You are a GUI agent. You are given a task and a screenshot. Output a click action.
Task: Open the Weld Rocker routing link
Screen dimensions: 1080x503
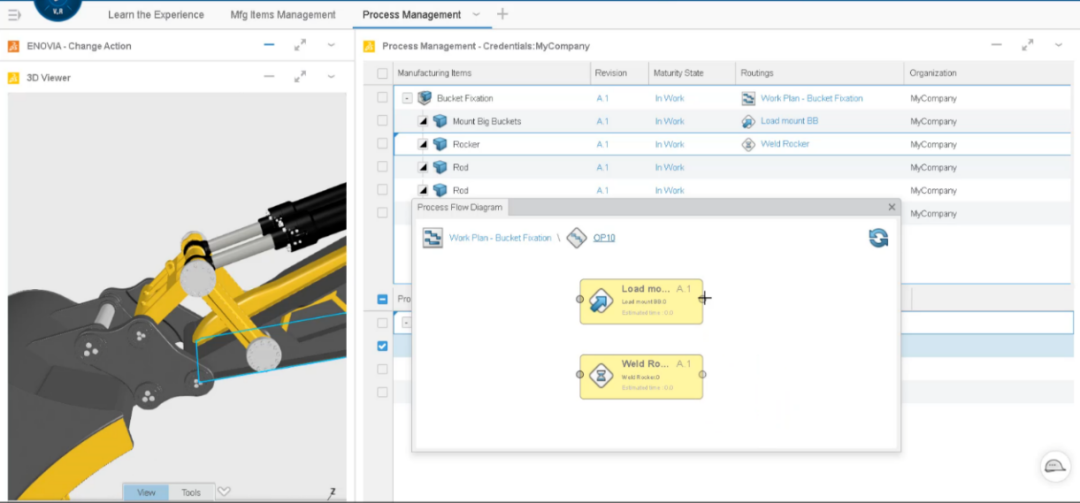click(x=785, y=144)
